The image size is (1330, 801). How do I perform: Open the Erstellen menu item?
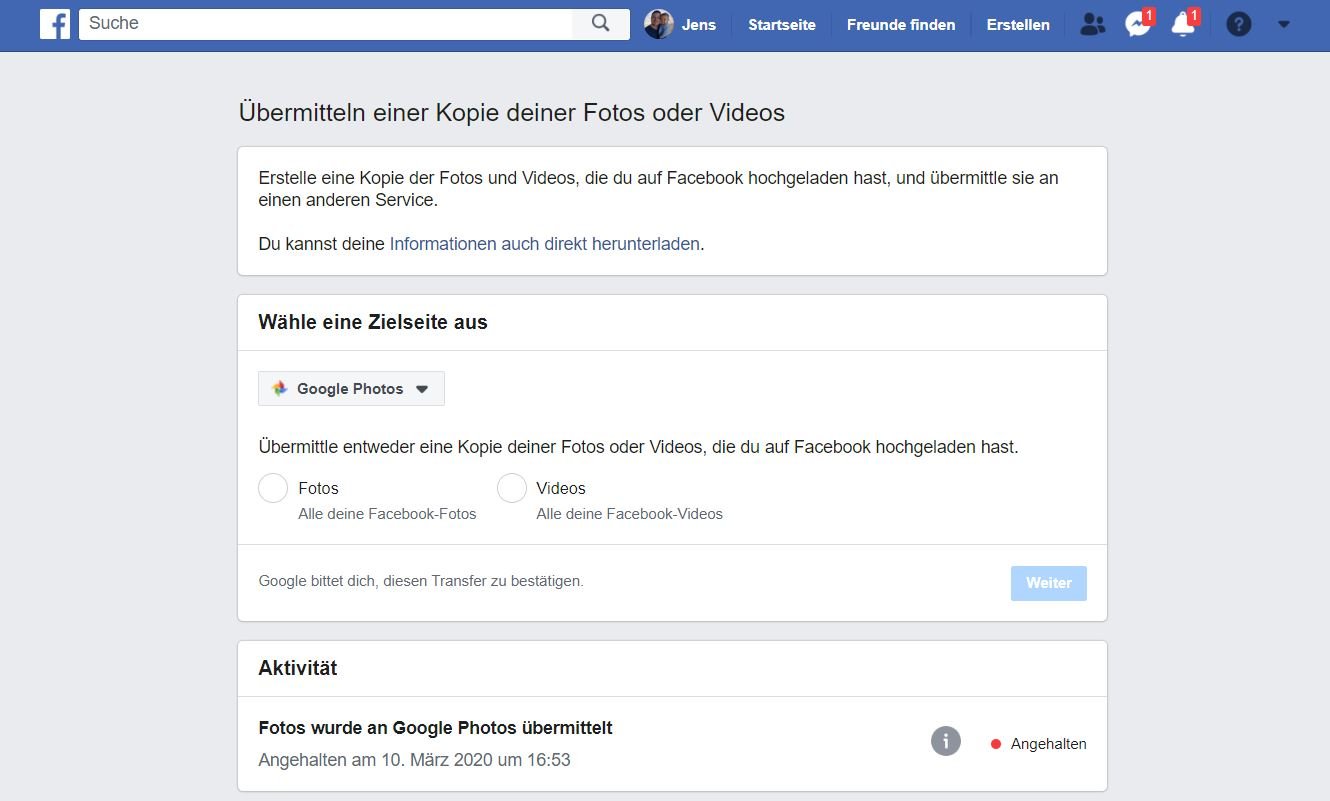pyautogui.click(x=1017, y=25)
